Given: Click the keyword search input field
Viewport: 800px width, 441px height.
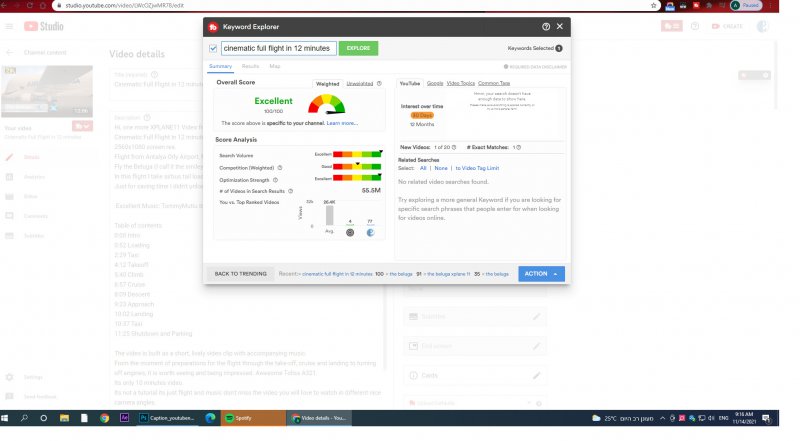Looking at the screenshot, I should (x=278, y=48).
